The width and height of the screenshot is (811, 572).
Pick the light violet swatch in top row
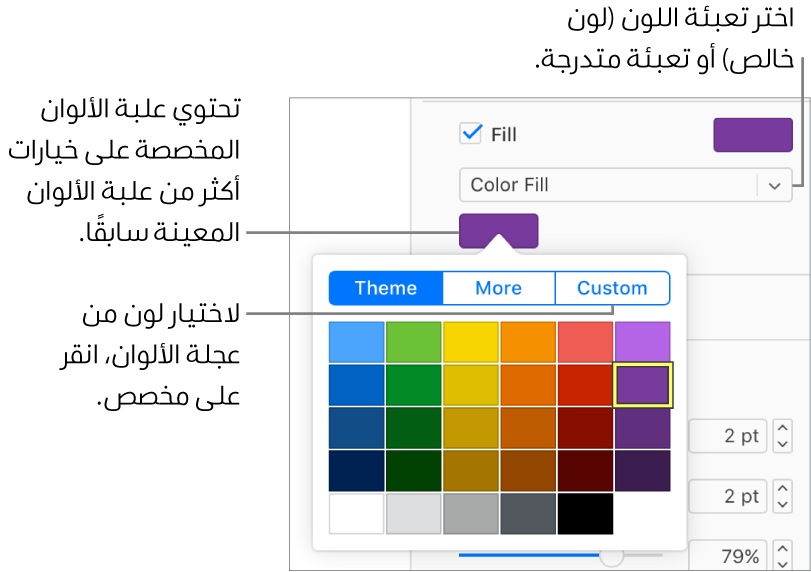click(x=642, y=342)
